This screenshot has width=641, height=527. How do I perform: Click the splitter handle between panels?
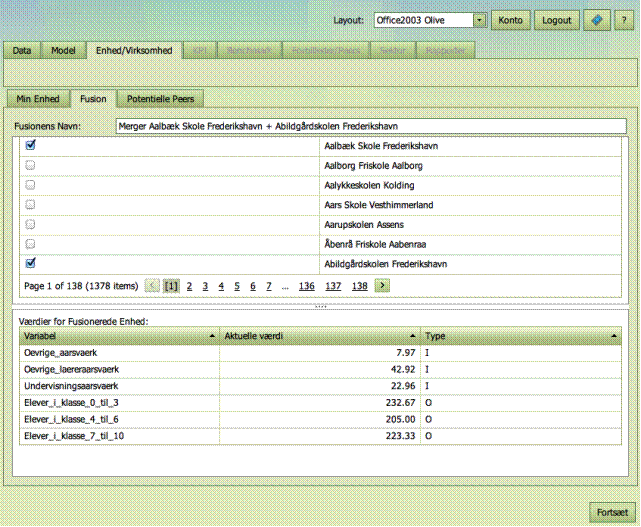pyautogui.click(x=320, y=306)
